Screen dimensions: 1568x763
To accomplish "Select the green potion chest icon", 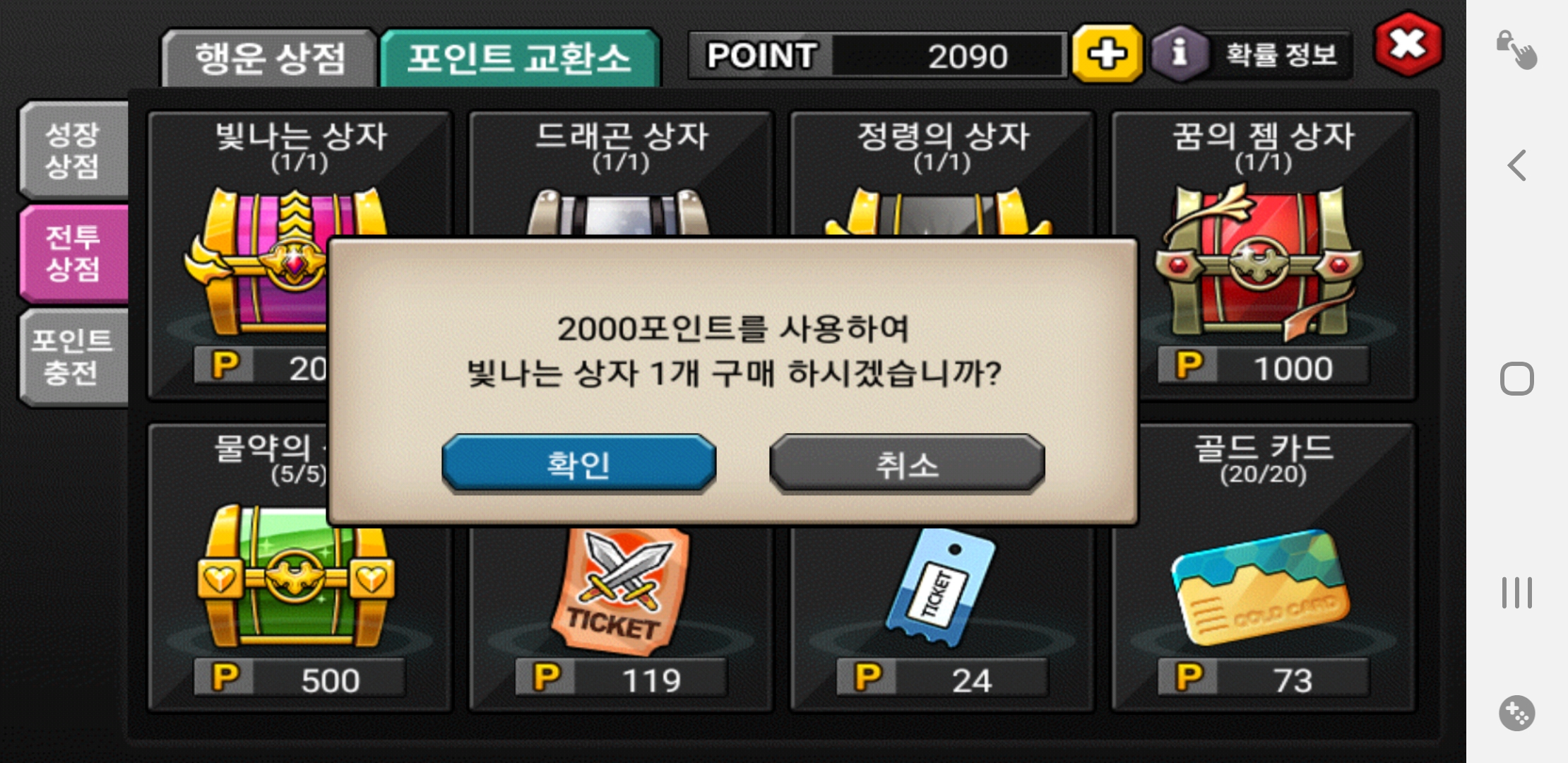I will pos(295,576).
